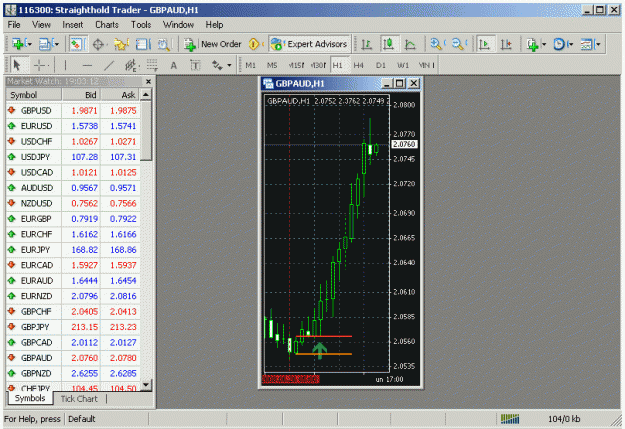
Task: Select the Vertical Line tool
Action: [x=65, y=65]
